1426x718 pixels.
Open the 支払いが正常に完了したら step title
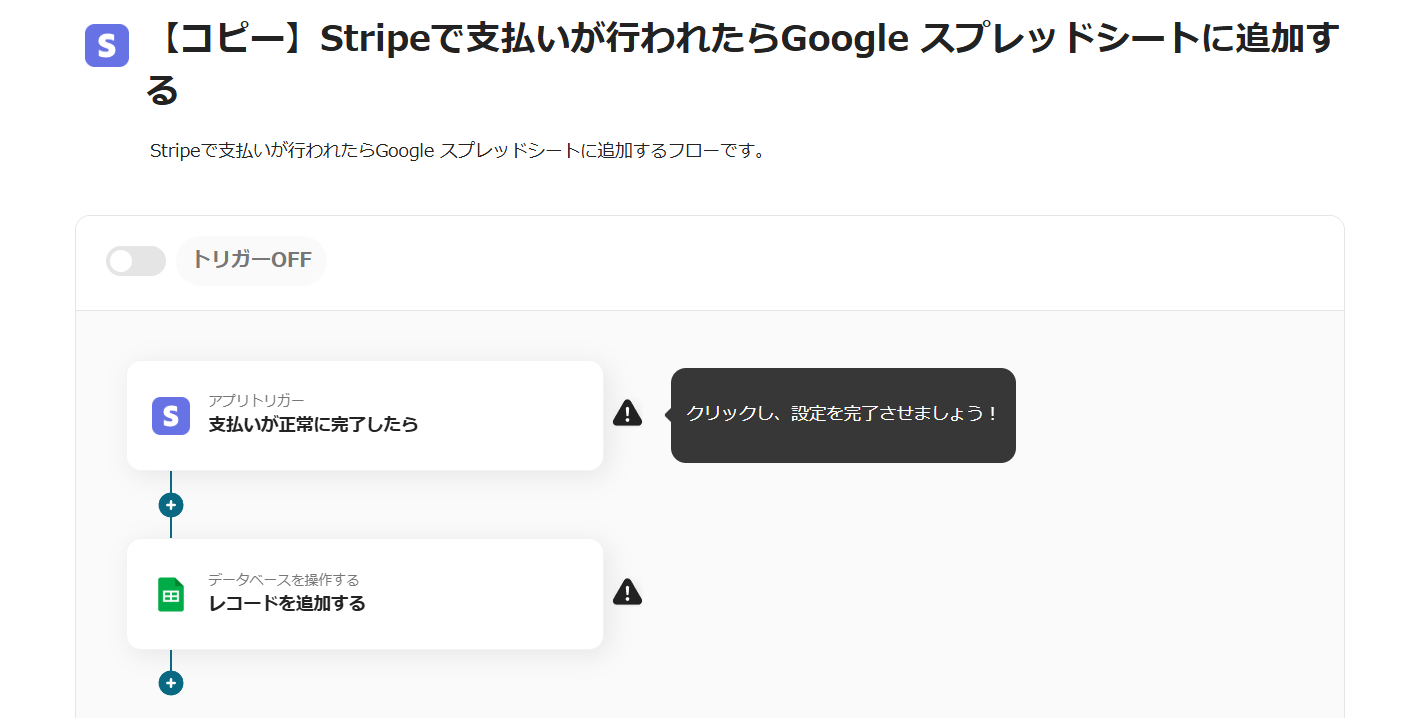coord(313,424)
